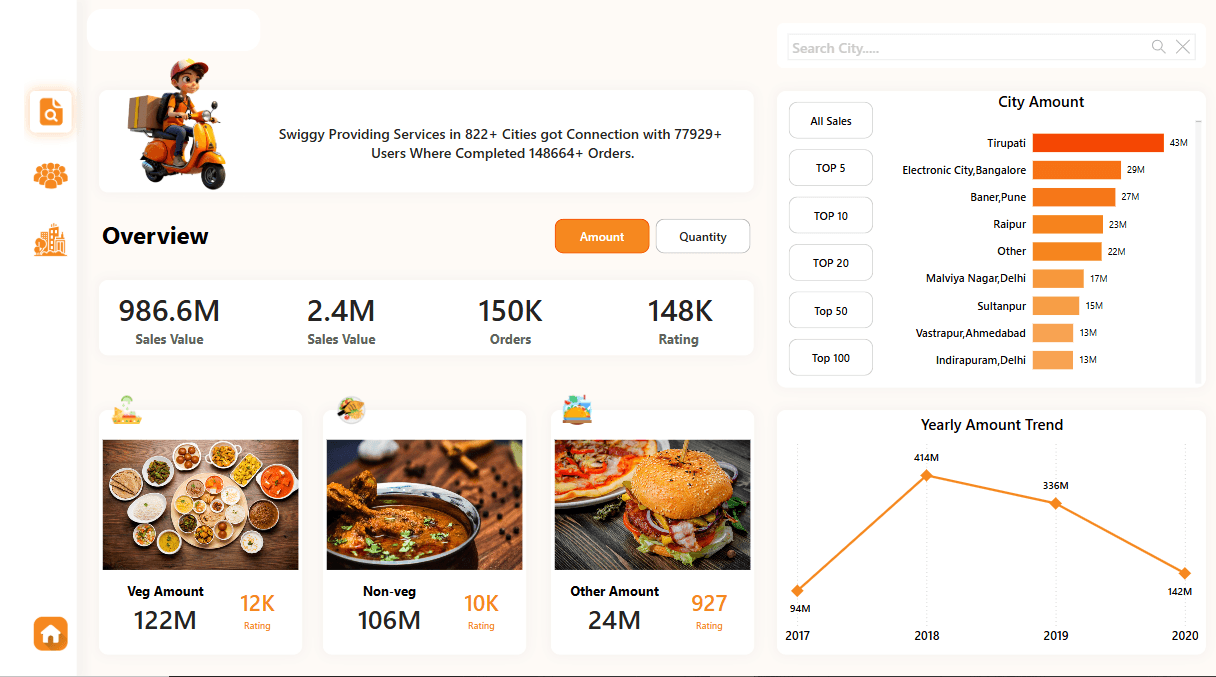Filter cities by TOP 5

pos(831,168)
